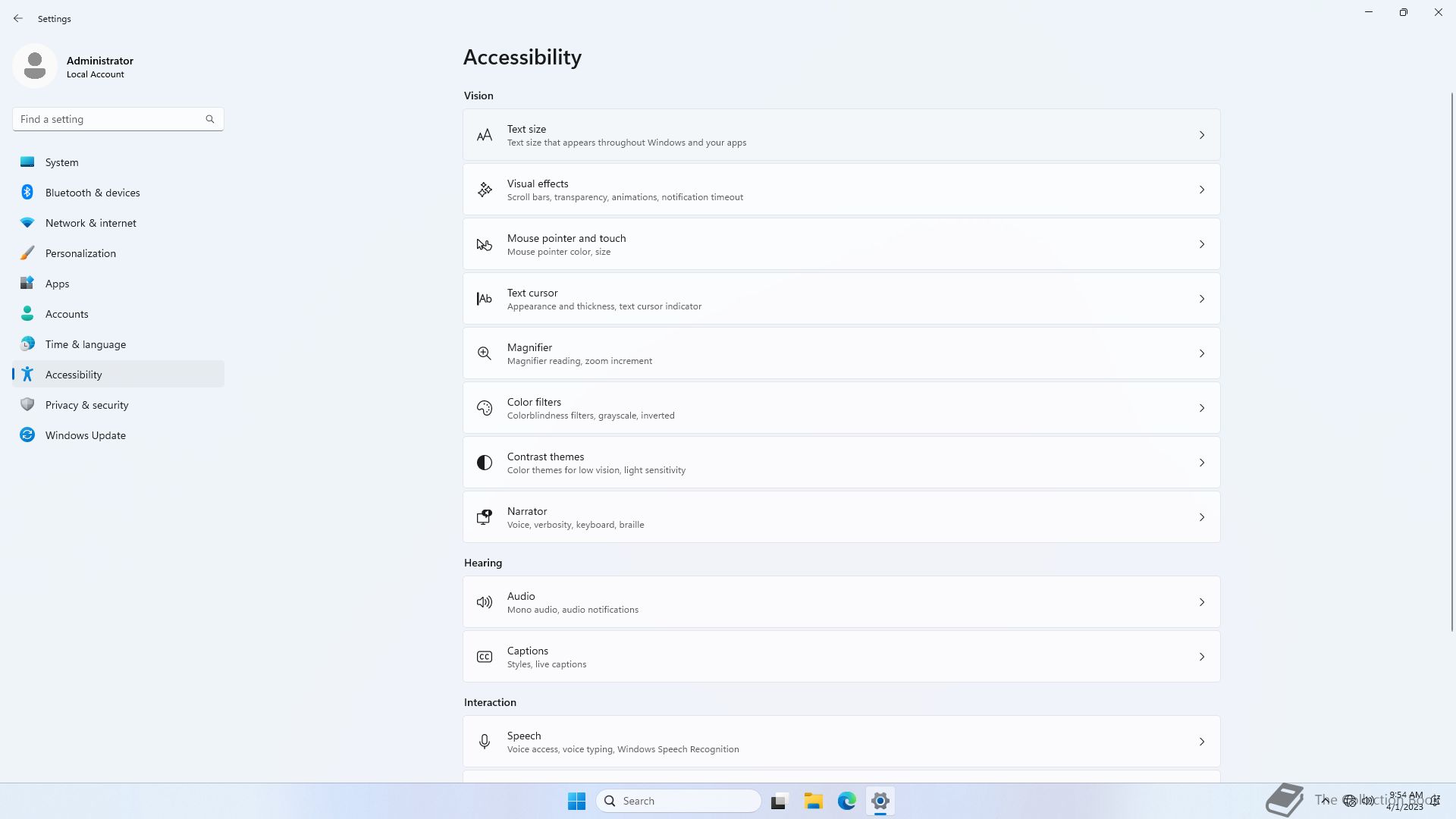Click the Network wifi icon in sidebar
Image resolution: width=1456 pixels, height=819 pixels.
(27, 222)
